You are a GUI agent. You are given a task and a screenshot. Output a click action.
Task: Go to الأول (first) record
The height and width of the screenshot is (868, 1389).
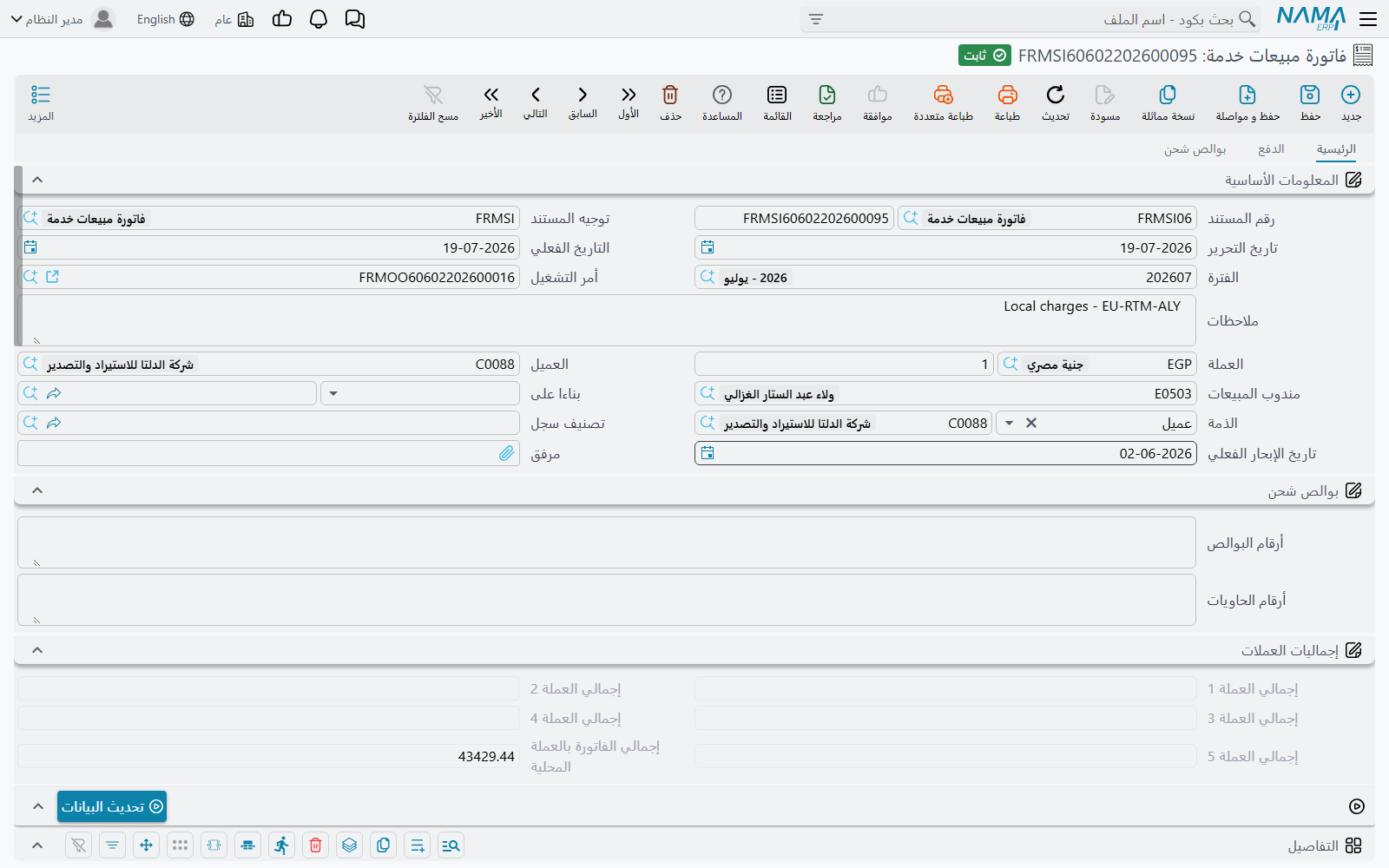point(629,95)
